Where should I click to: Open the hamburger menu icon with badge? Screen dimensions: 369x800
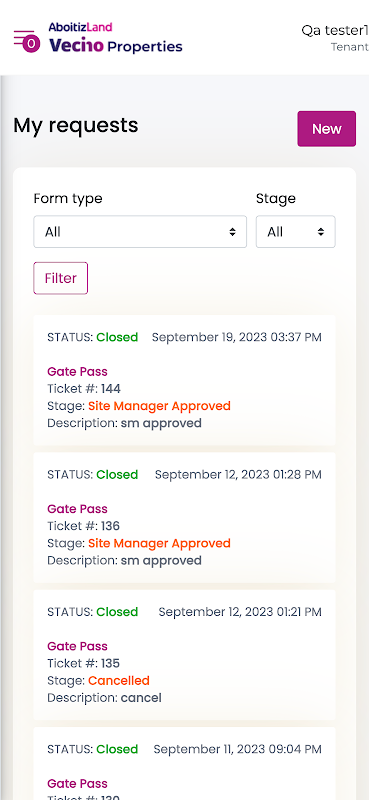[27, 41]
